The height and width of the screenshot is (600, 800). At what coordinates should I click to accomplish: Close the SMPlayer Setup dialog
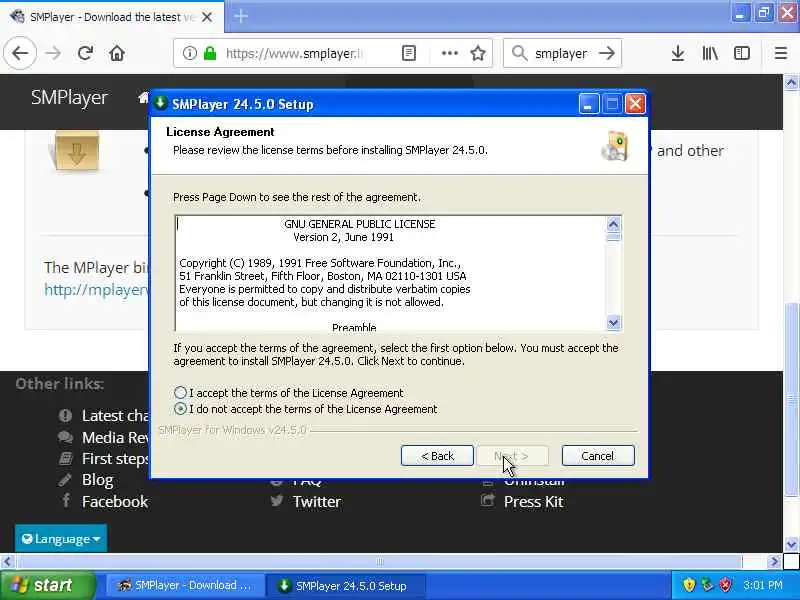click(x=635, y=104)
